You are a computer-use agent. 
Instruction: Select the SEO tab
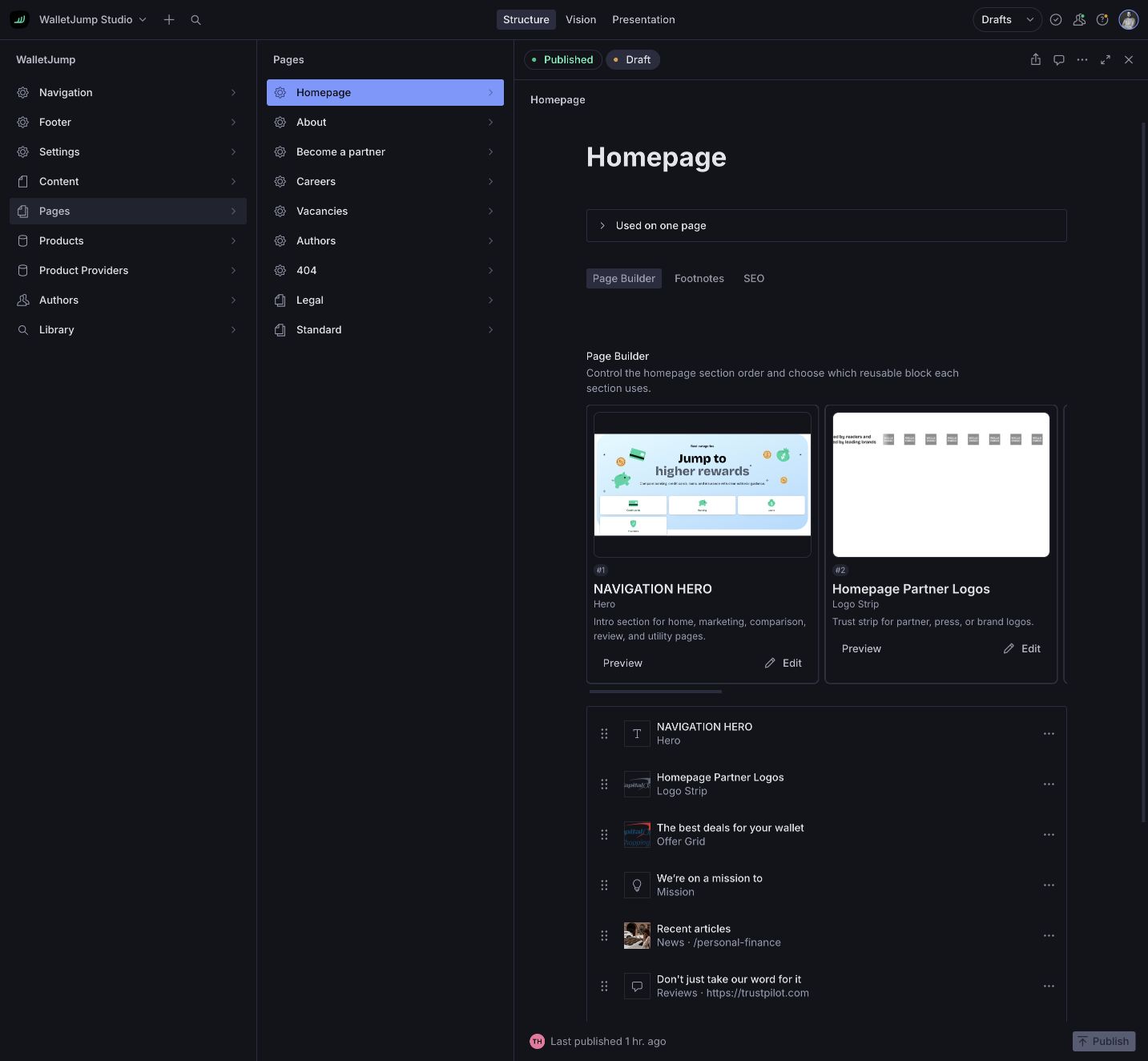pyautogui.click(x=754, y=278)
